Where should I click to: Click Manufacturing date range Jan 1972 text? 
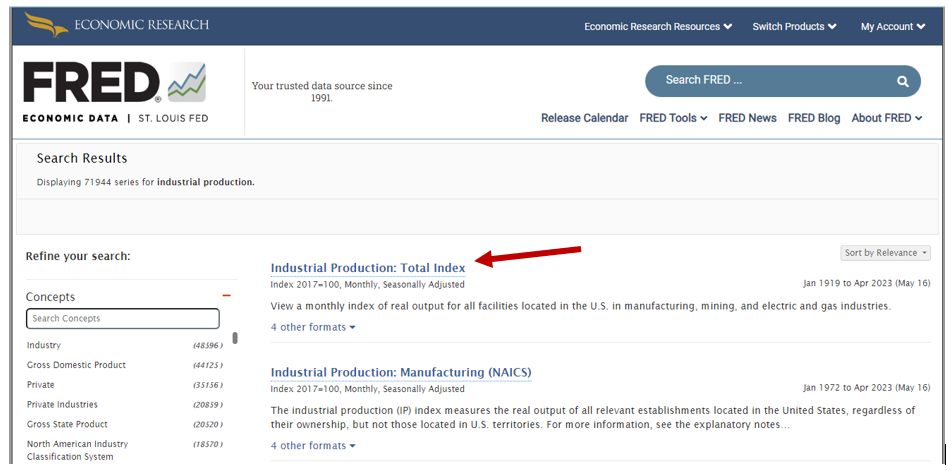(866, 388)
